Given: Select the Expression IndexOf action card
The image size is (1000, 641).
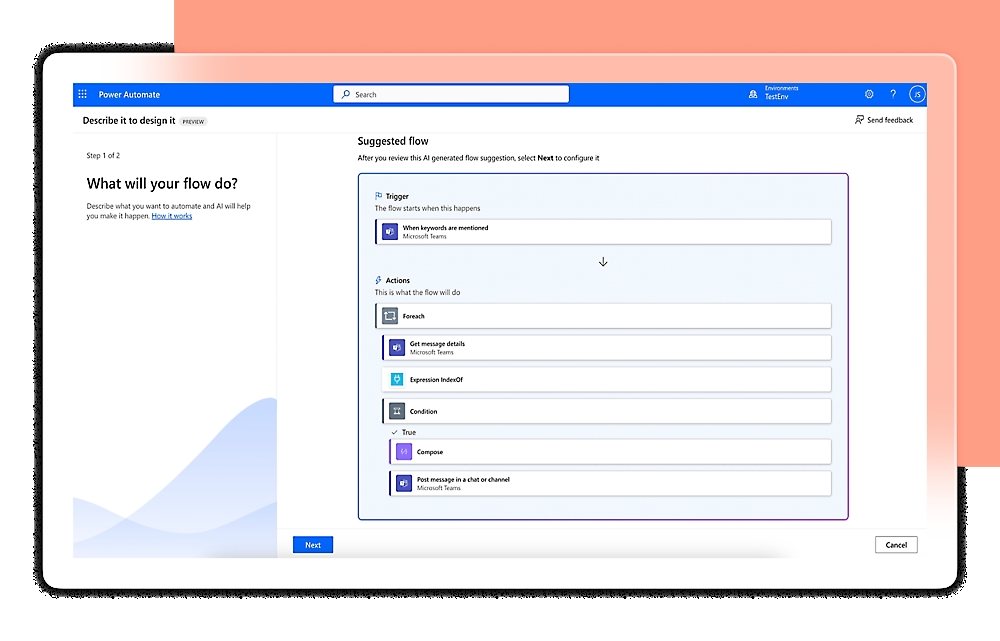Looking at the screenshot, I should point(607,379).
